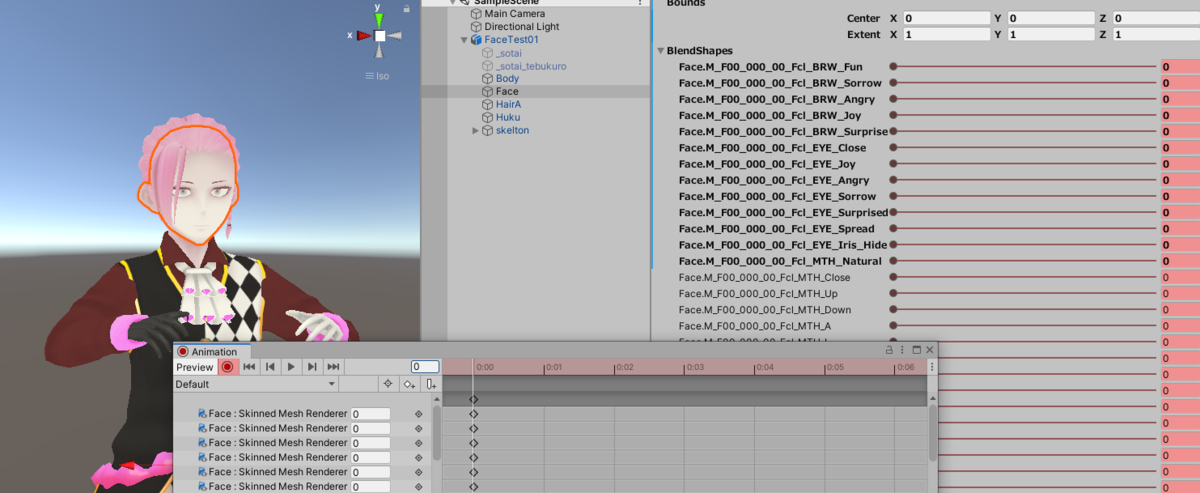Click the Animation property list scrollbar
This screenshot has height=493, width=1200.
436,435
